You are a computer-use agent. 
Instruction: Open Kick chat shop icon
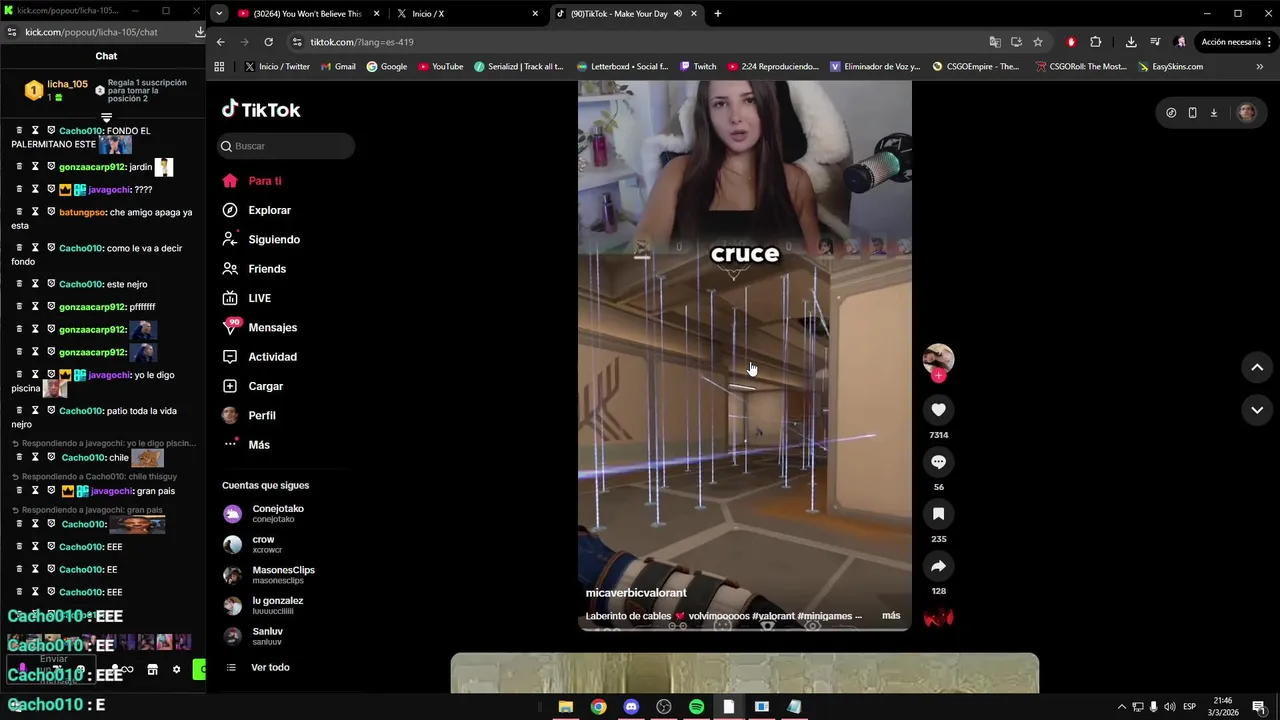[152, 670]
